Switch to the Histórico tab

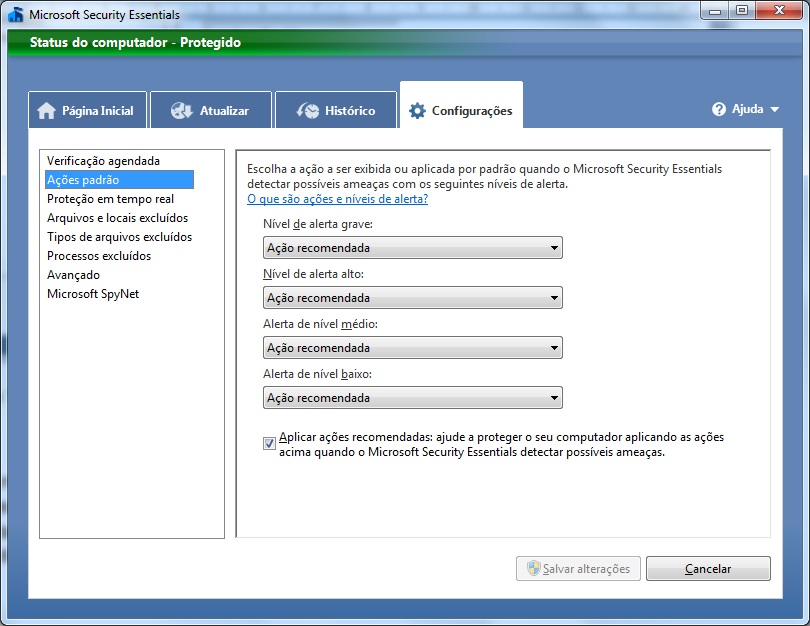coord(336,110)
